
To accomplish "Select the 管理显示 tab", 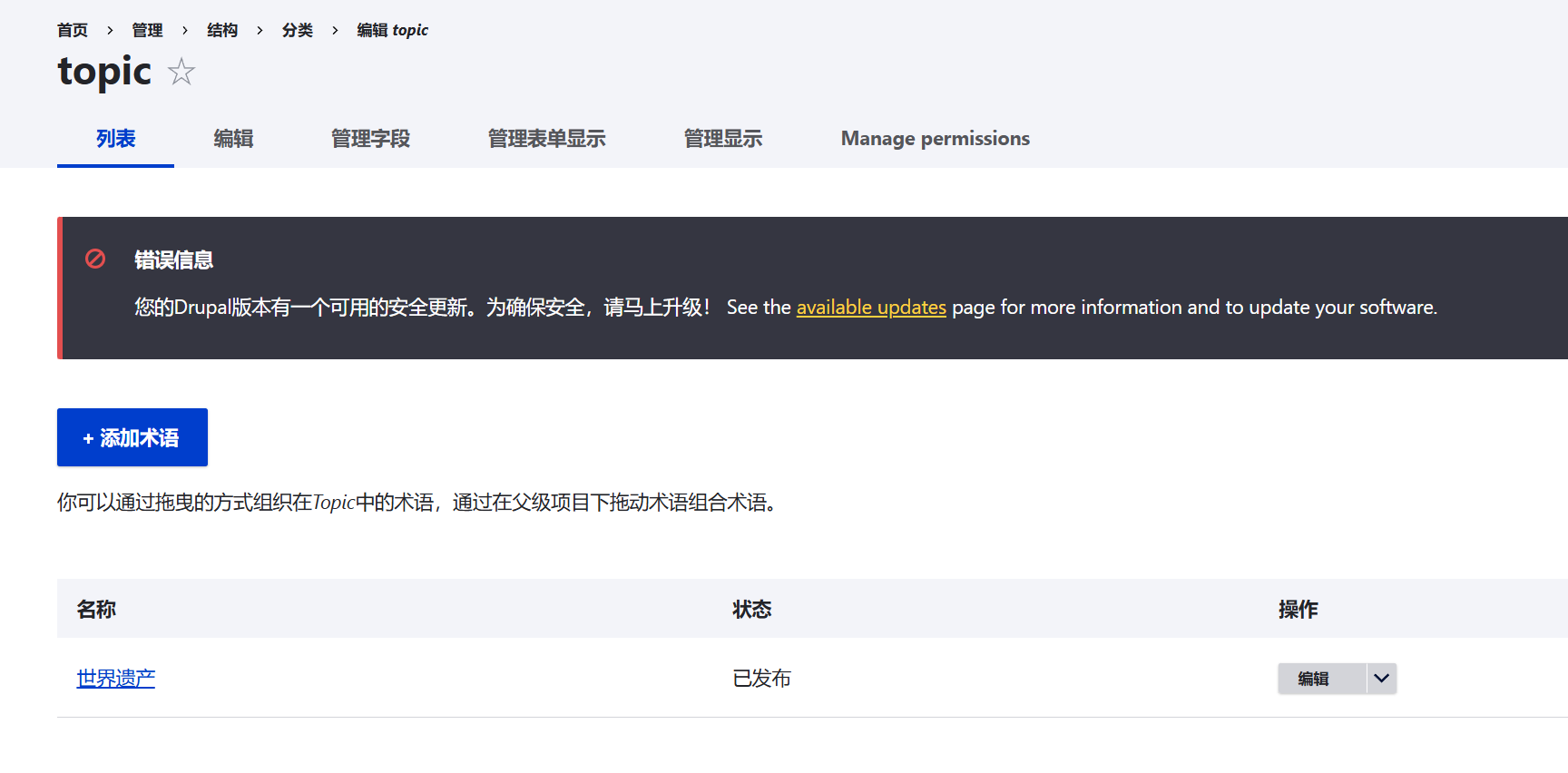I will [x=722, y=139].
